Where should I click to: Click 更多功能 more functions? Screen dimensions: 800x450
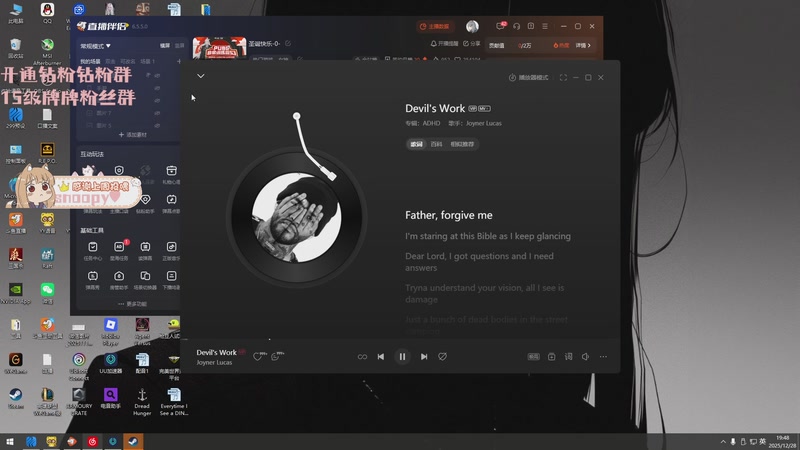pos(132,304)
